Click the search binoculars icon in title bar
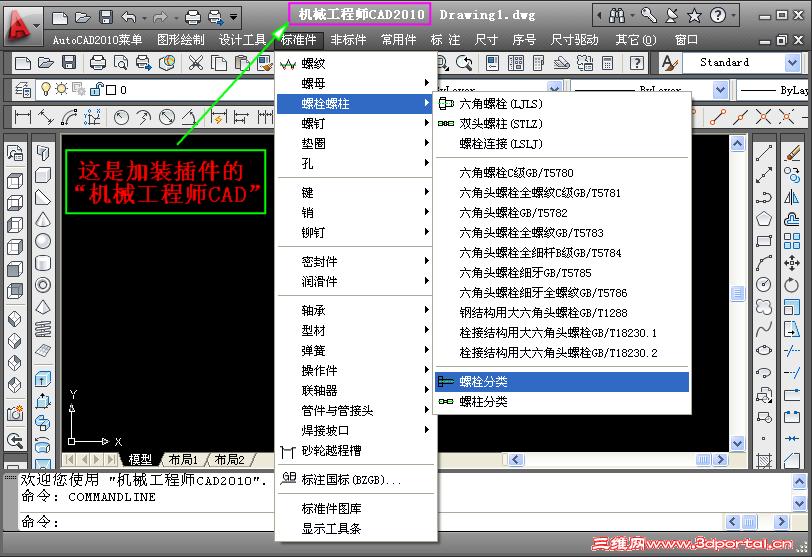812x557 pixels. [x=617, y=16]
